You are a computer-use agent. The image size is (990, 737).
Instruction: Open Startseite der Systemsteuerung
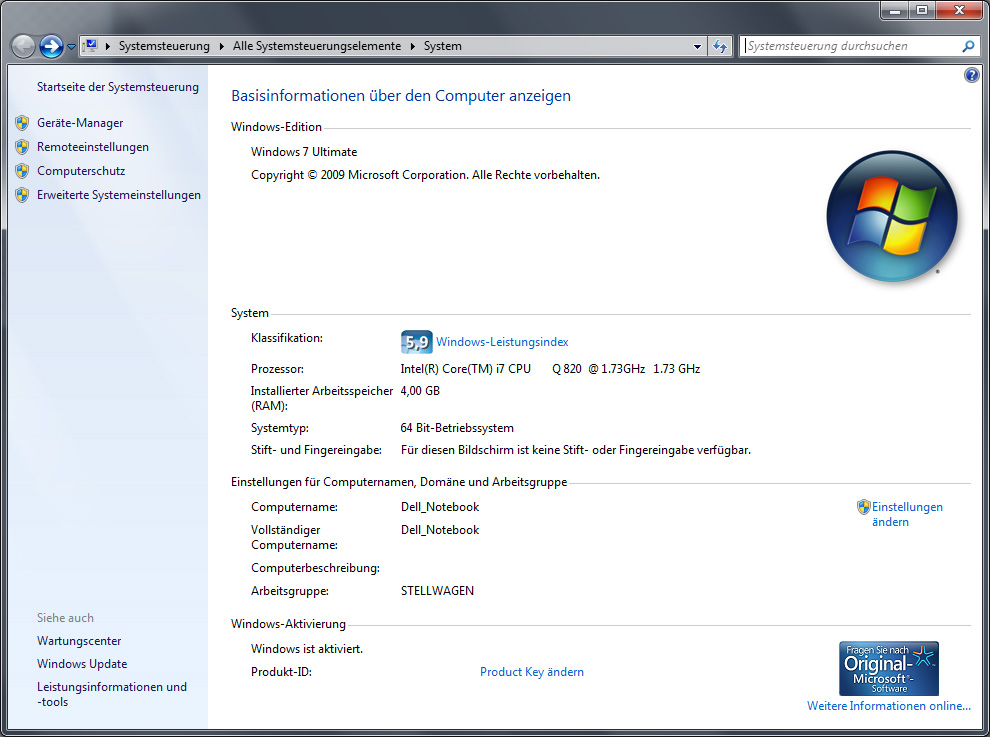pyautogui.click(x=117, y=87)
